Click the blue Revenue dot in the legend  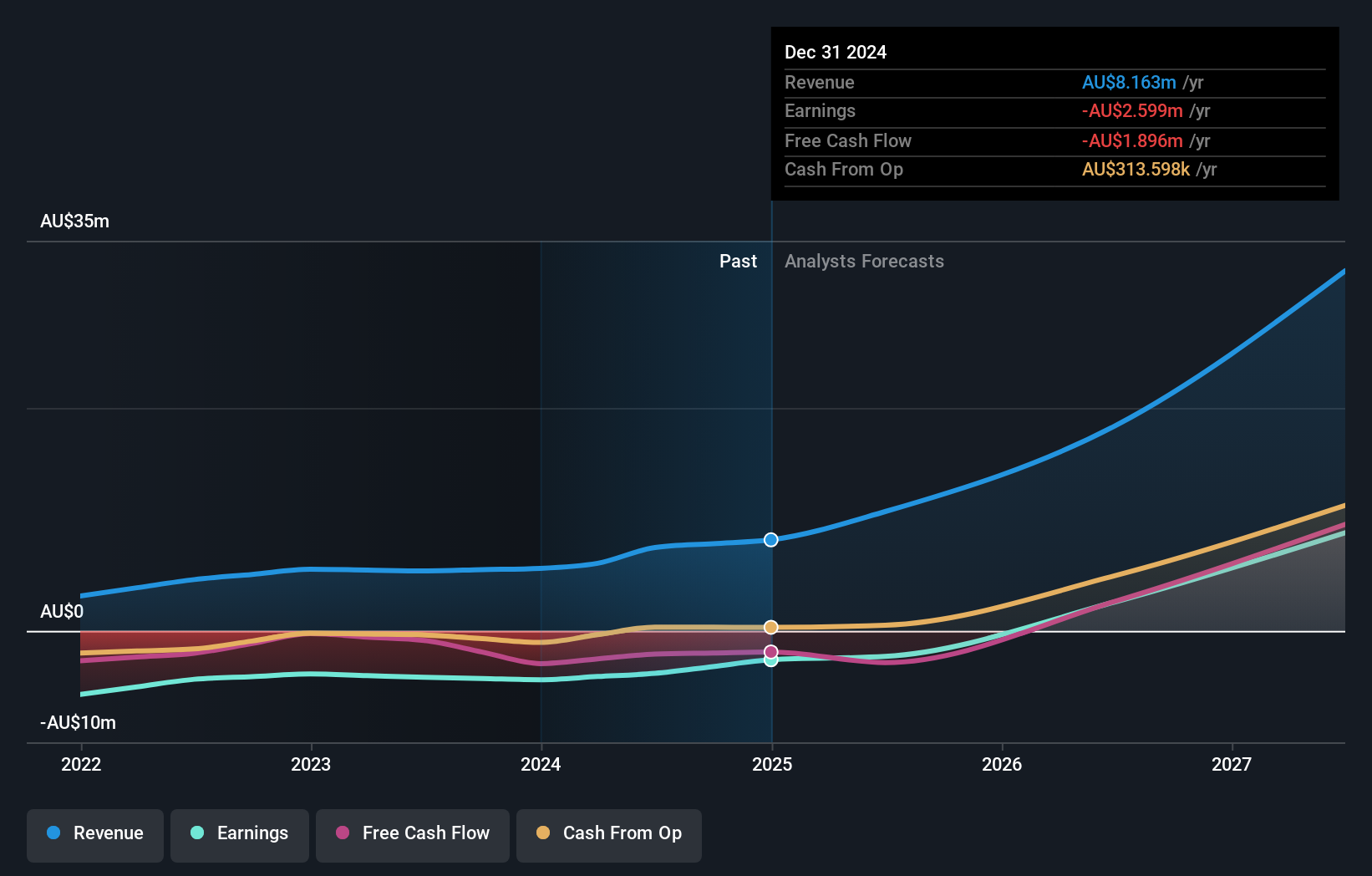(52, 833)
